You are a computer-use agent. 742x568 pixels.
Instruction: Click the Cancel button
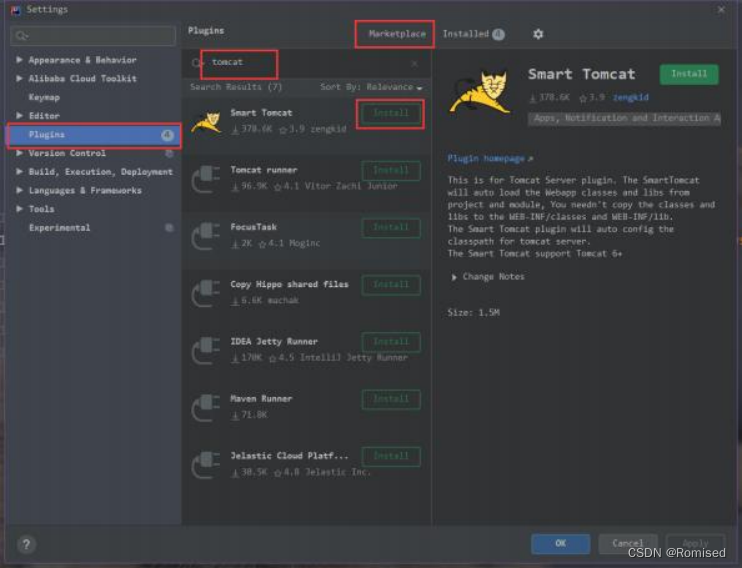627,543
